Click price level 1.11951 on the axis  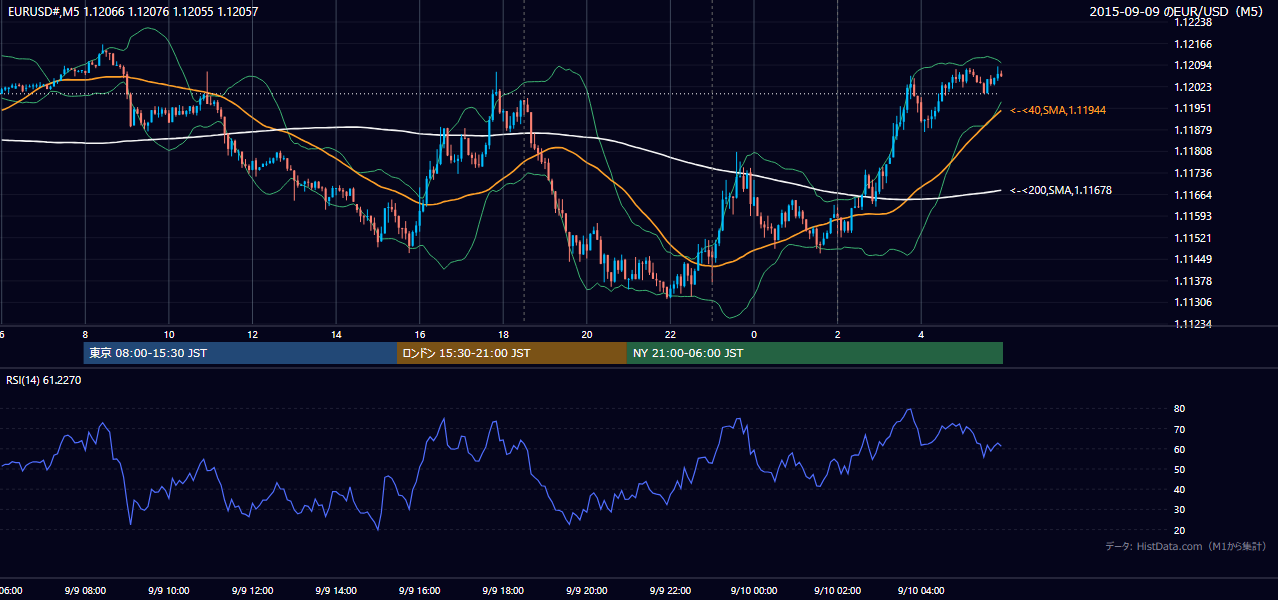click(x=1193, y=108)
